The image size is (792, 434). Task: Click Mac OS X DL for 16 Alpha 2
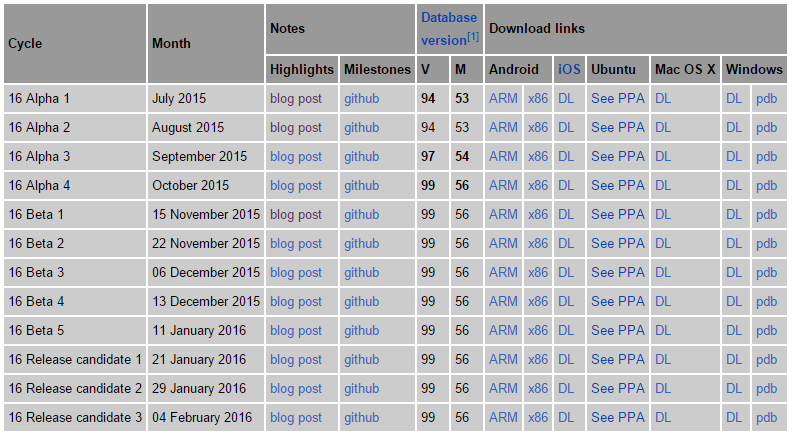(x=663, y=128)
